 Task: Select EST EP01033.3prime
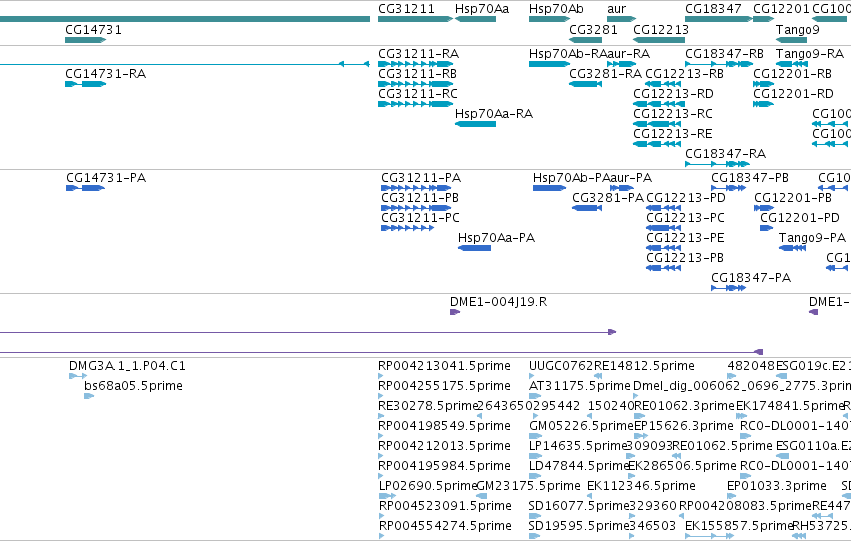(x=777, y=486)
